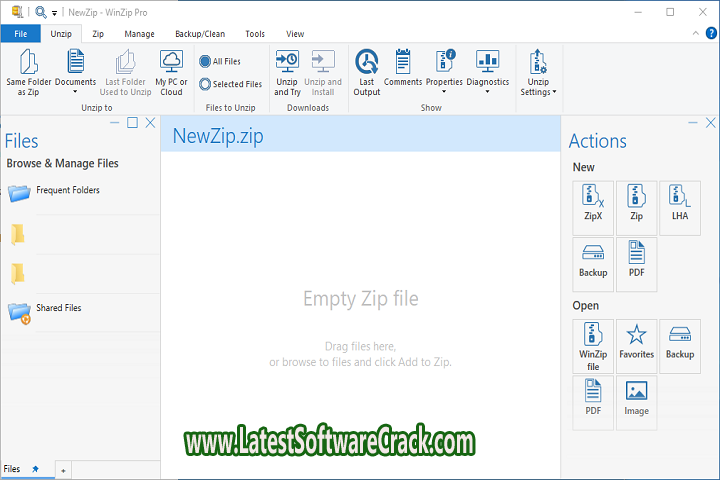This screenshot has height=480, width=720.
Task: Pin the Files tab star
Action: [x=36, y=468]
